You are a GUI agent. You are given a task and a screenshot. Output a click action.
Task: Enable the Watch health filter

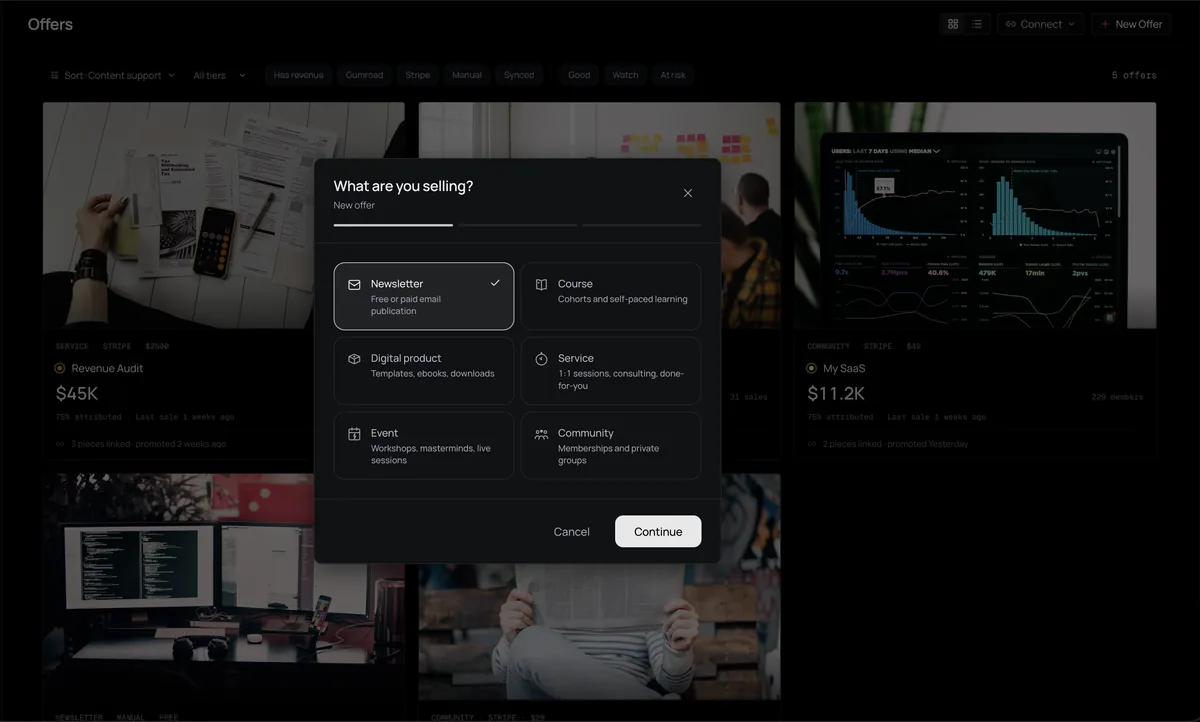tap(625, 75)
